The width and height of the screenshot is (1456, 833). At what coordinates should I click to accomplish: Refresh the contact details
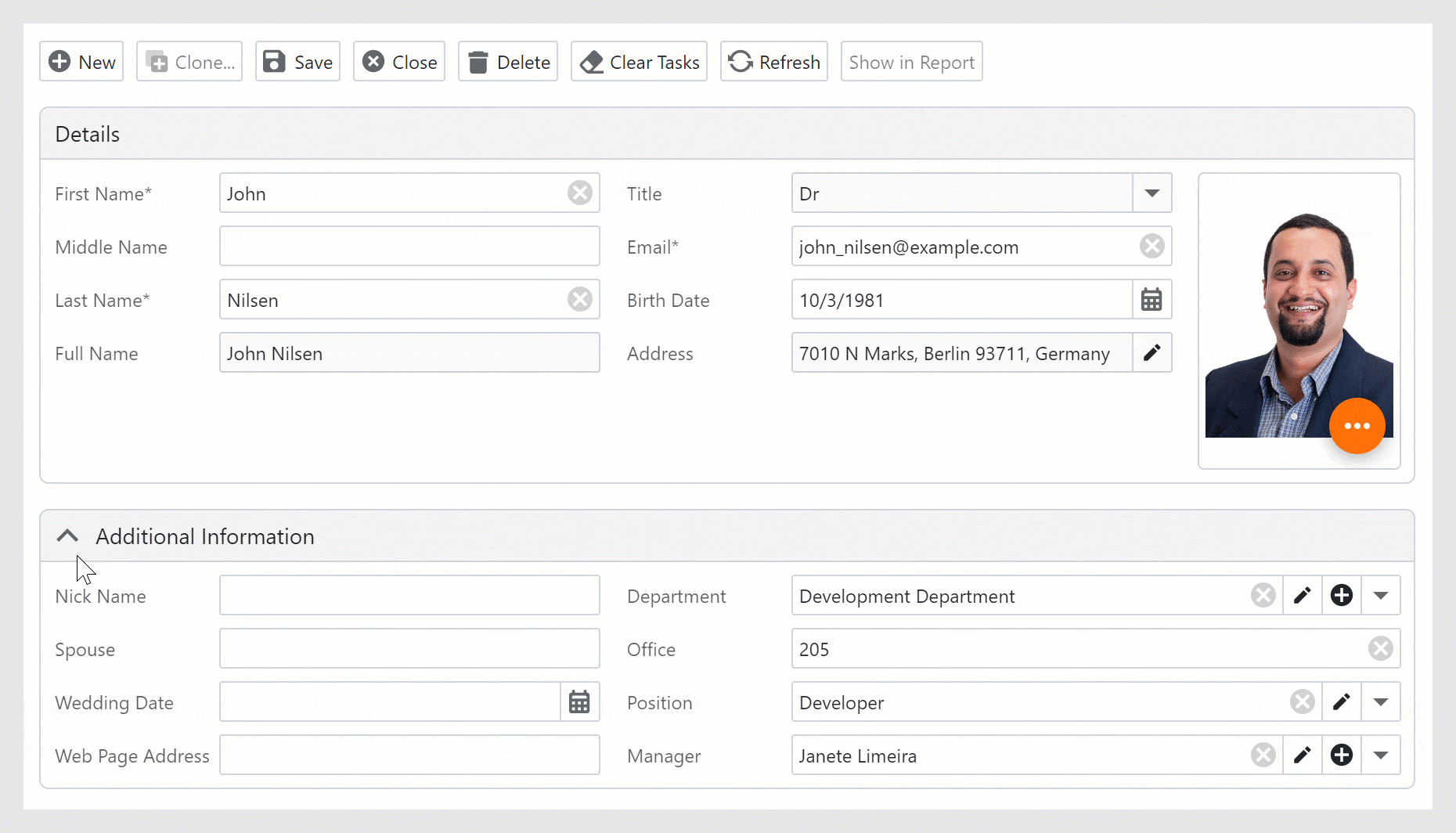[773, 61]
